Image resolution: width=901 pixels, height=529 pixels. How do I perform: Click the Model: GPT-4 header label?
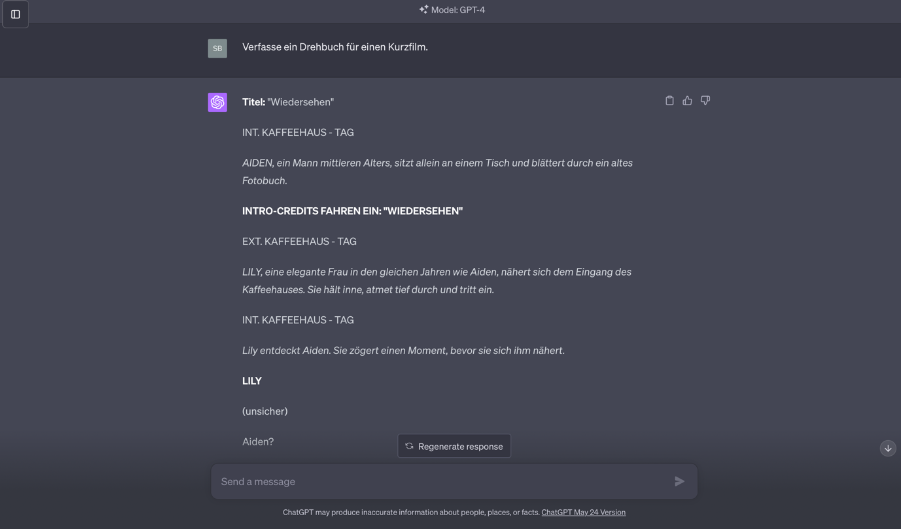coord(459,10)
